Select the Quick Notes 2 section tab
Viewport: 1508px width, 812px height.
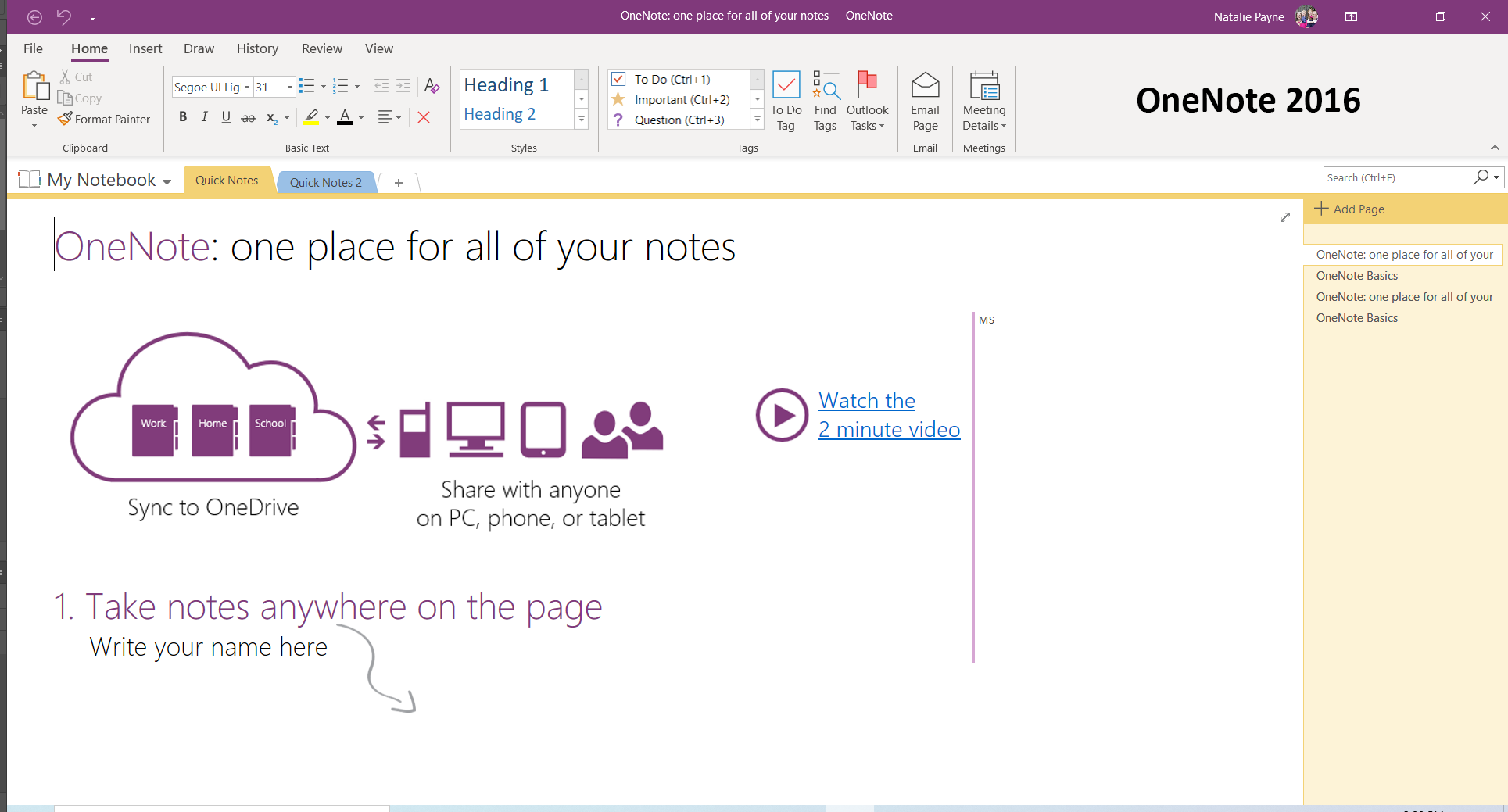tap(325, 182)
